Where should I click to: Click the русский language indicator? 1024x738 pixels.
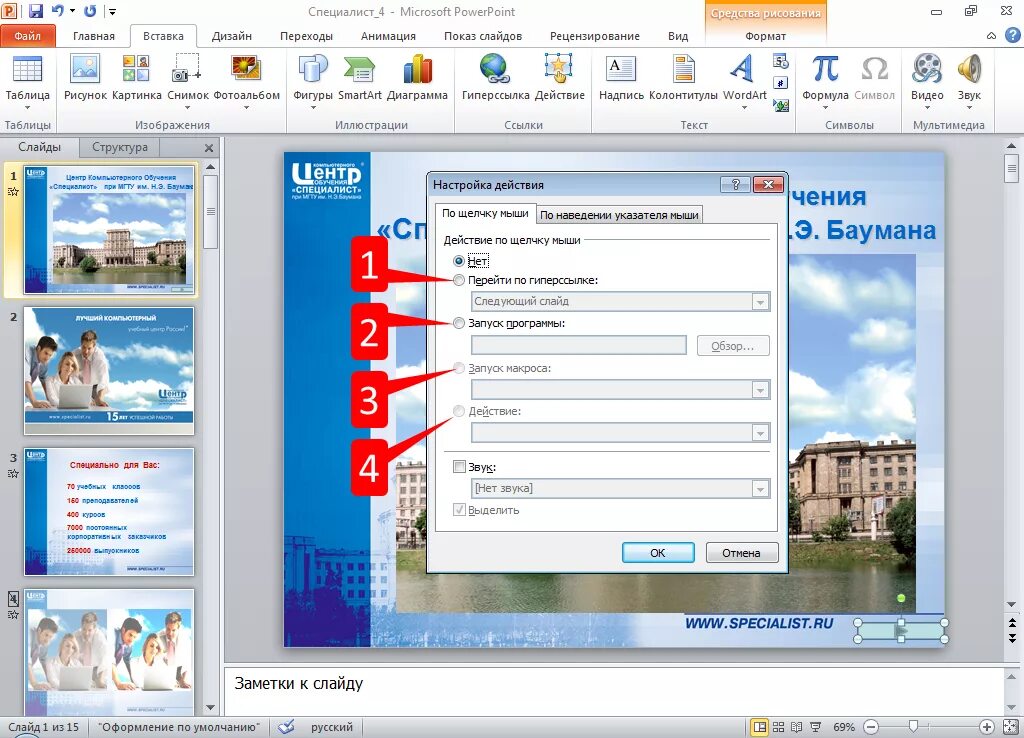pyautogui.click(x=332, y=726)
